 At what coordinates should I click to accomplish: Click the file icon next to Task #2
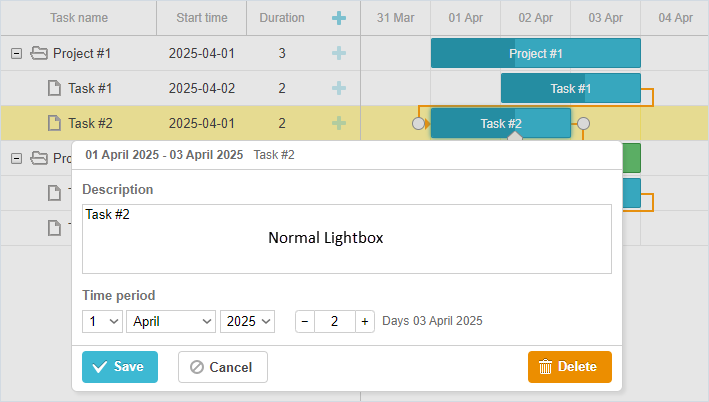[55, 123]
